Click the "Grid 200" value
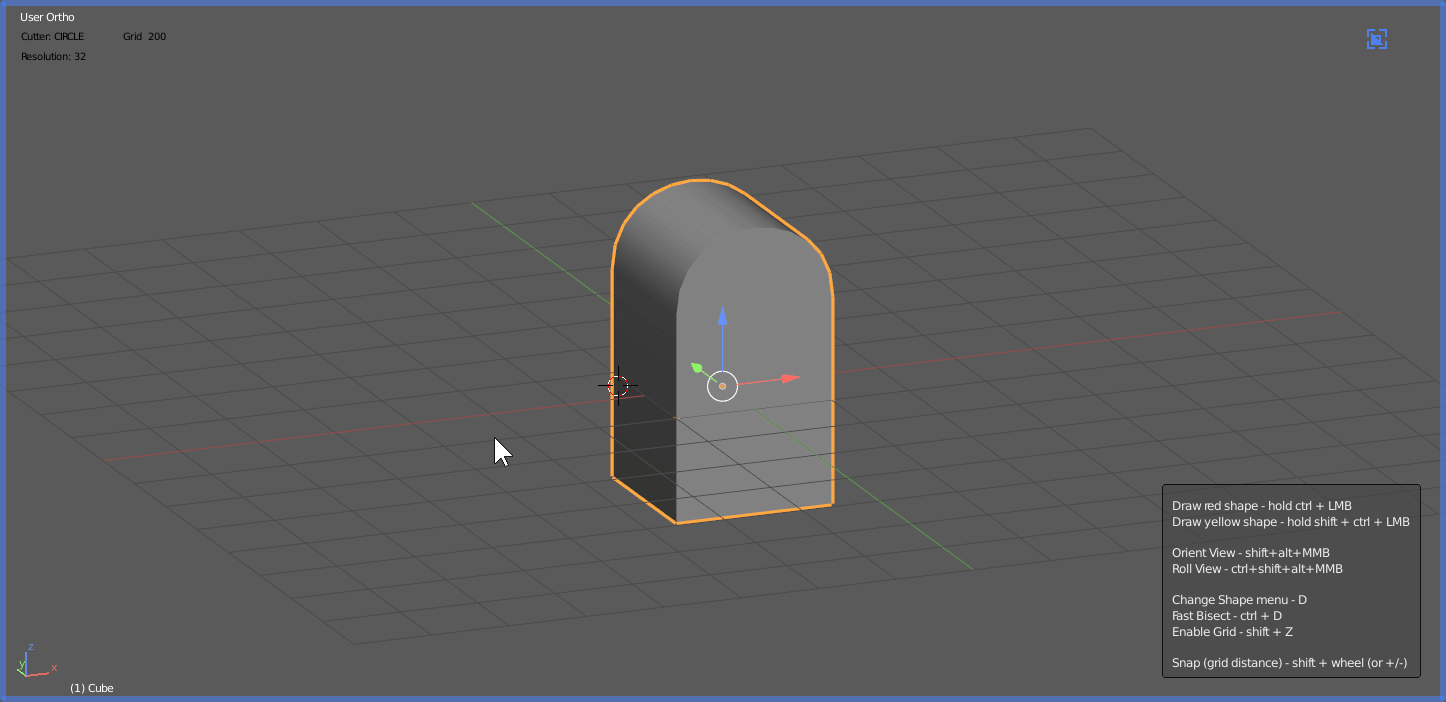The width and height of the screenshot is (1446, 702). [x=145, y=37]
